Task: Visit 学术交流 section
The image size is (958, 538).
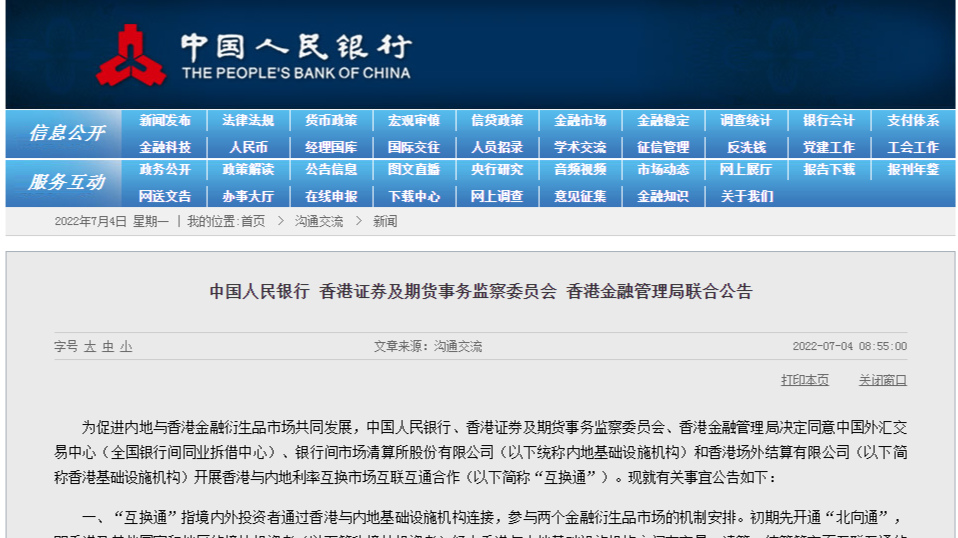Action: coord(580,147)
